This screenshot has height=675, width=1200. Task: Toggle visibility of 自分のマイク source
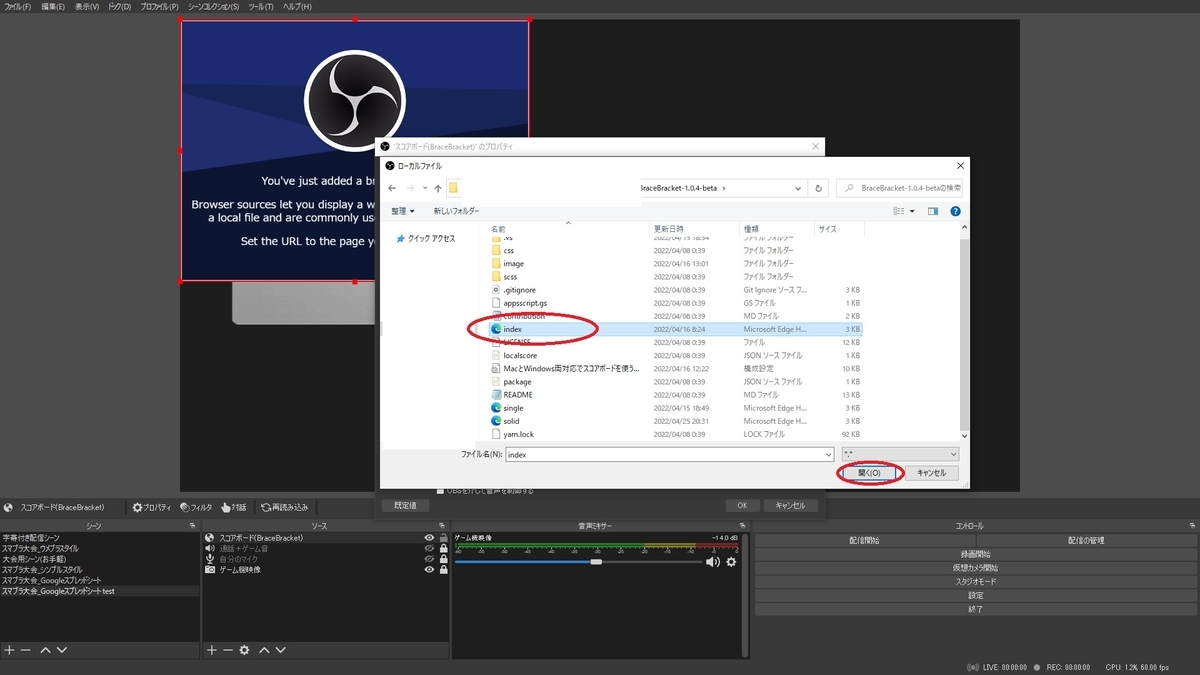point(429,559)
